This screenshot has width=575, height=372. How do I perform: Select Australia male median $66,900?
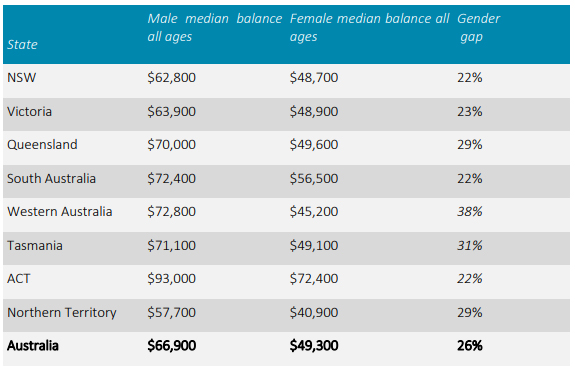click(x=171, y=346)
